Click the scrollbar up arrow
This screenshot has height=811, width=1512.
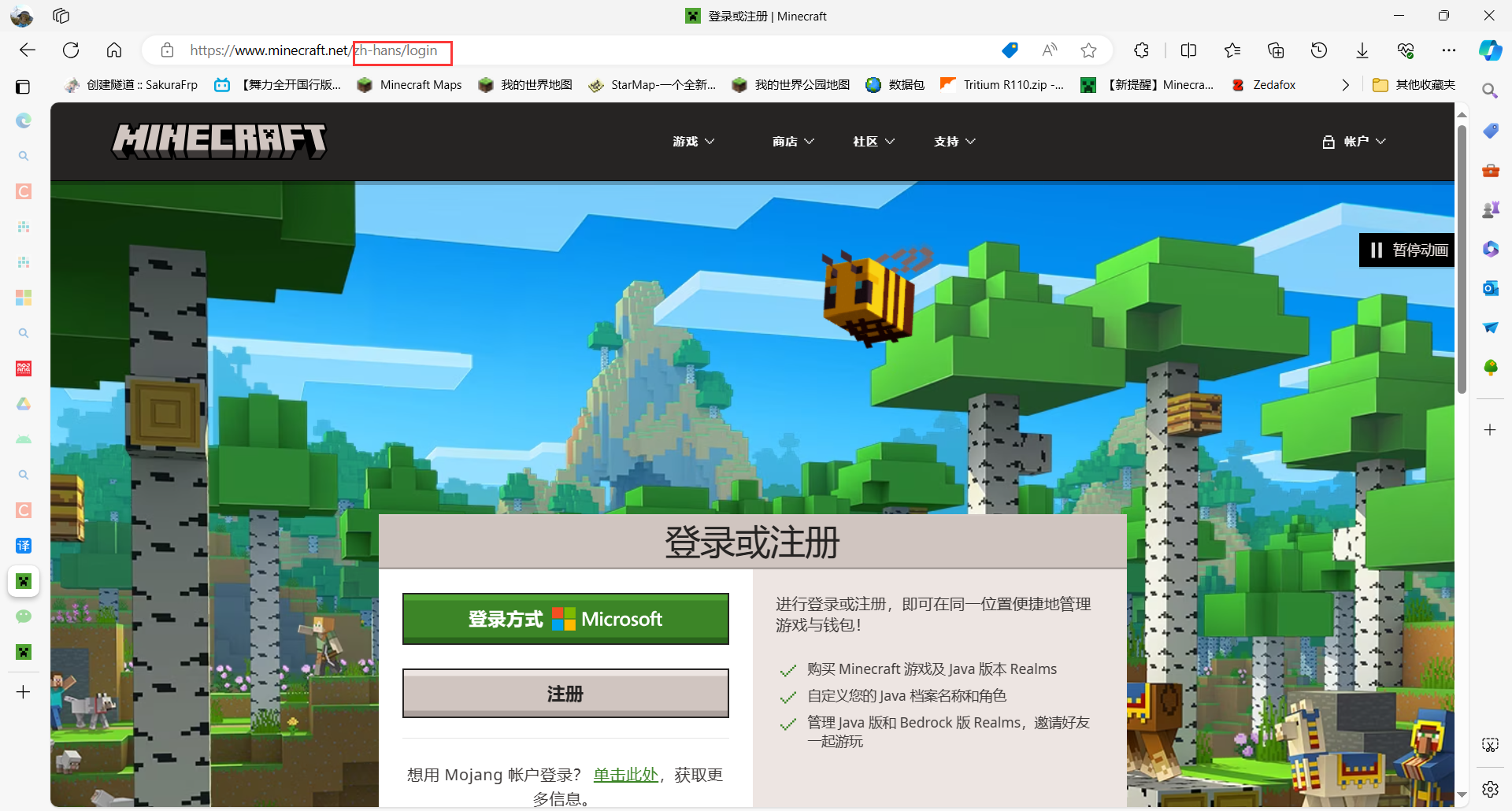click(1462, 114)
